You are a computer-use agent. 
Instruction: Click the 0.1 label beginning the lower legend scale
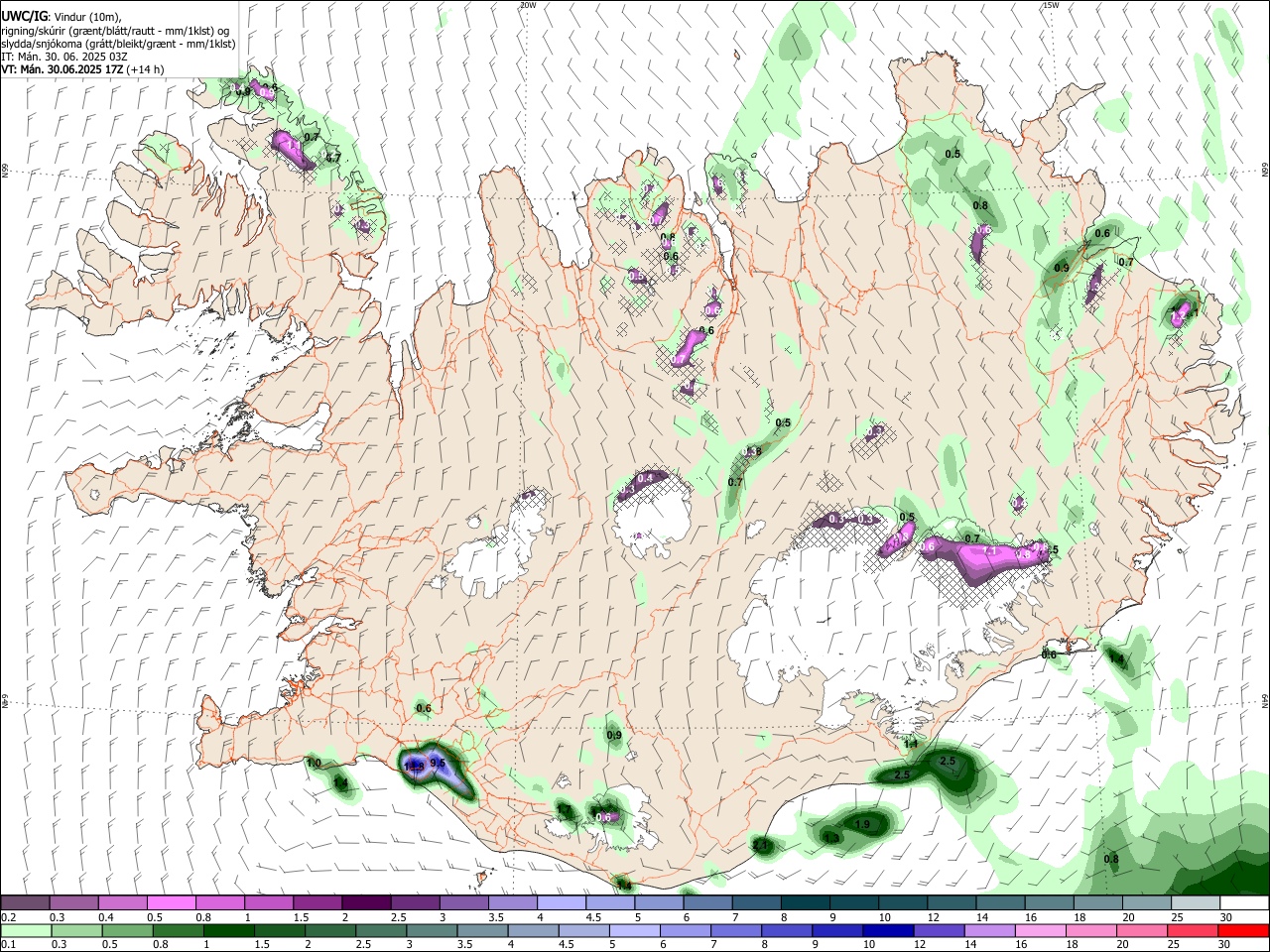(8, 945)
